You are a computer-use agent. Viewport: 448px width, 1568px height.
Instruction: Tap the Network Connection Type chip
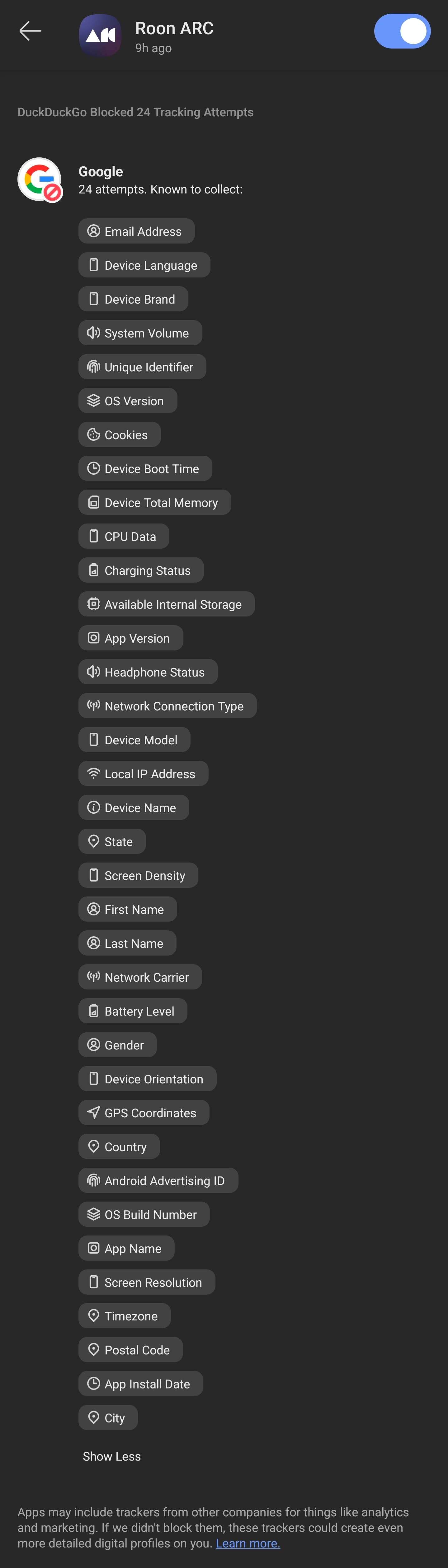[167, 706]
